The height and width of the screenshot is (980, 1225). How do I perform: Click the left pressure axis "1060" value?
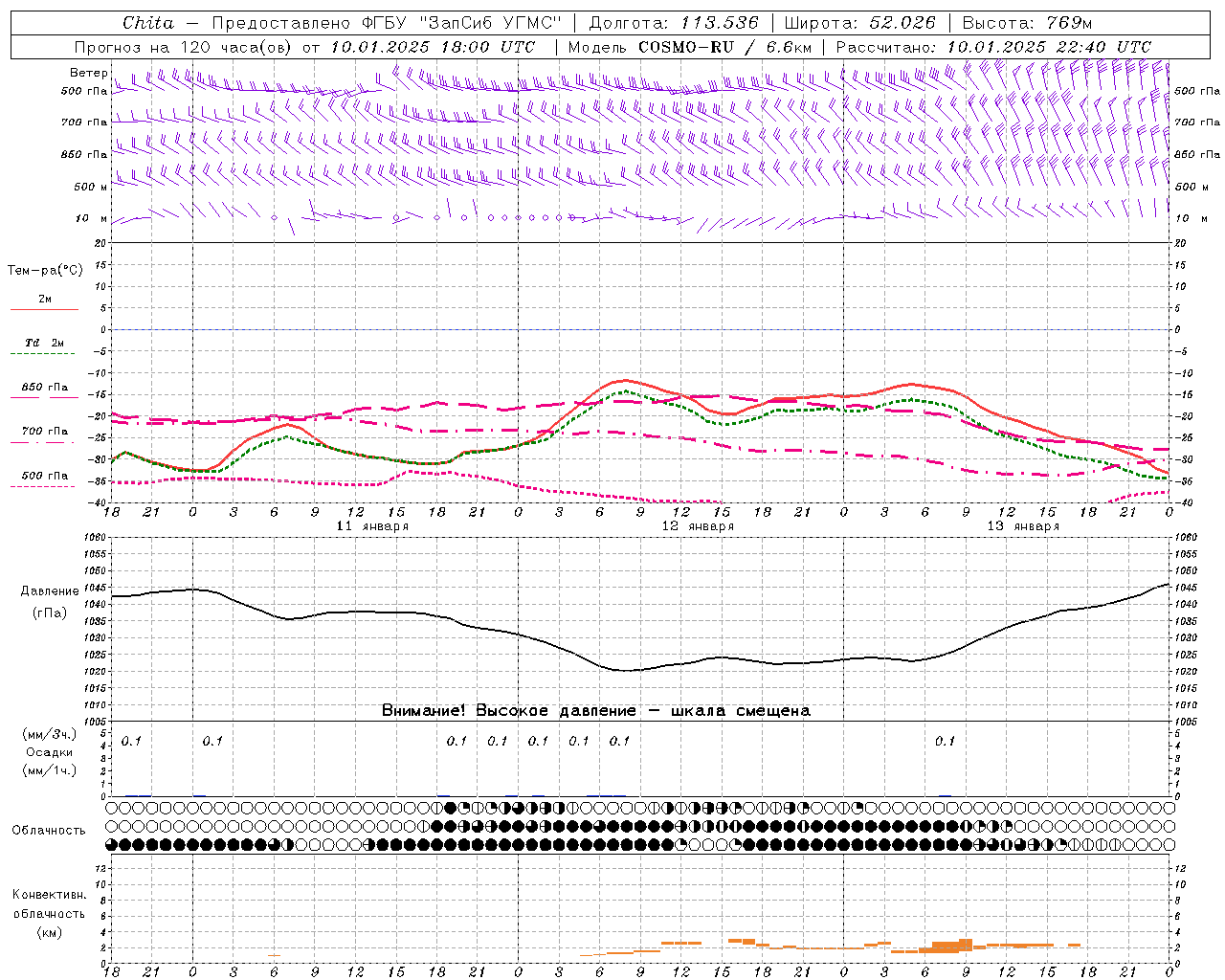pyautogui.click(x=94, y=537)
